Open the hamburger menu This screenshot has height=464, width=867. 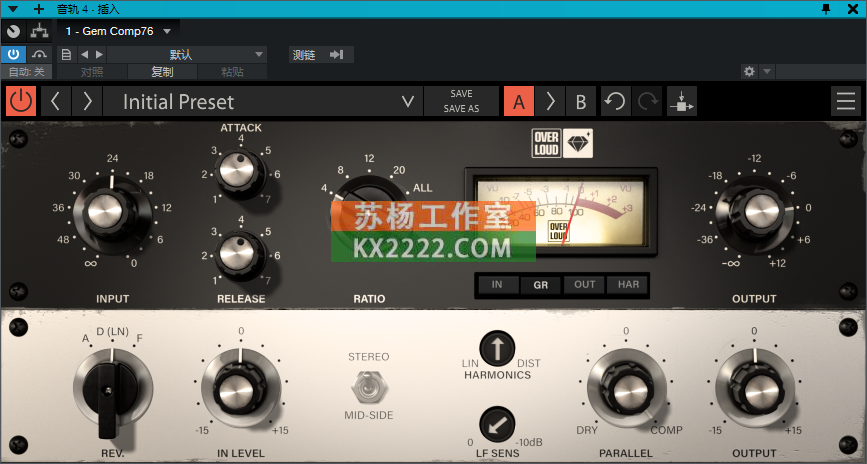846,101
